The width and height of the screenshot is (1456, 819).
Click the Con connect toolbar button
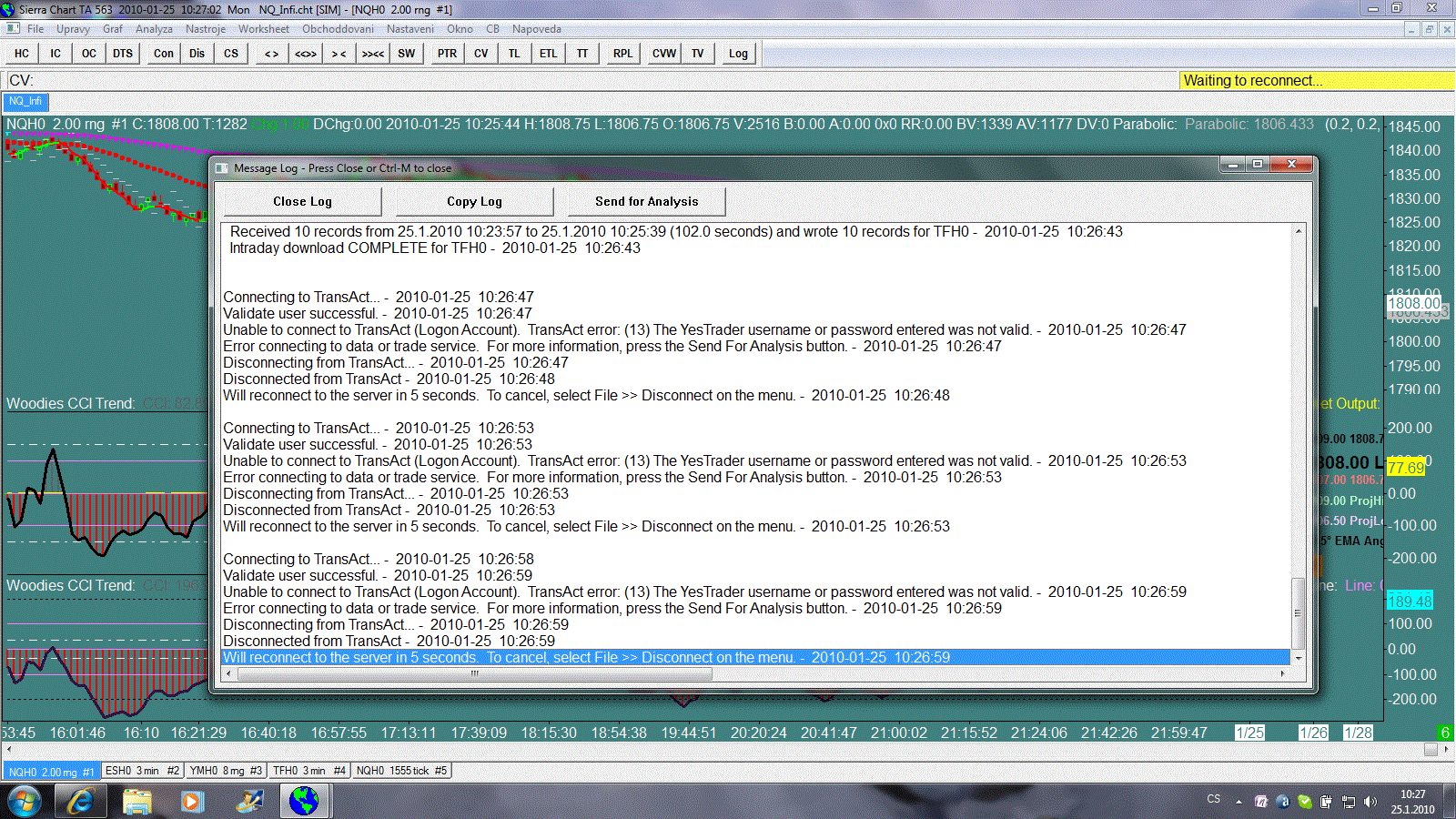coord(164,54)
